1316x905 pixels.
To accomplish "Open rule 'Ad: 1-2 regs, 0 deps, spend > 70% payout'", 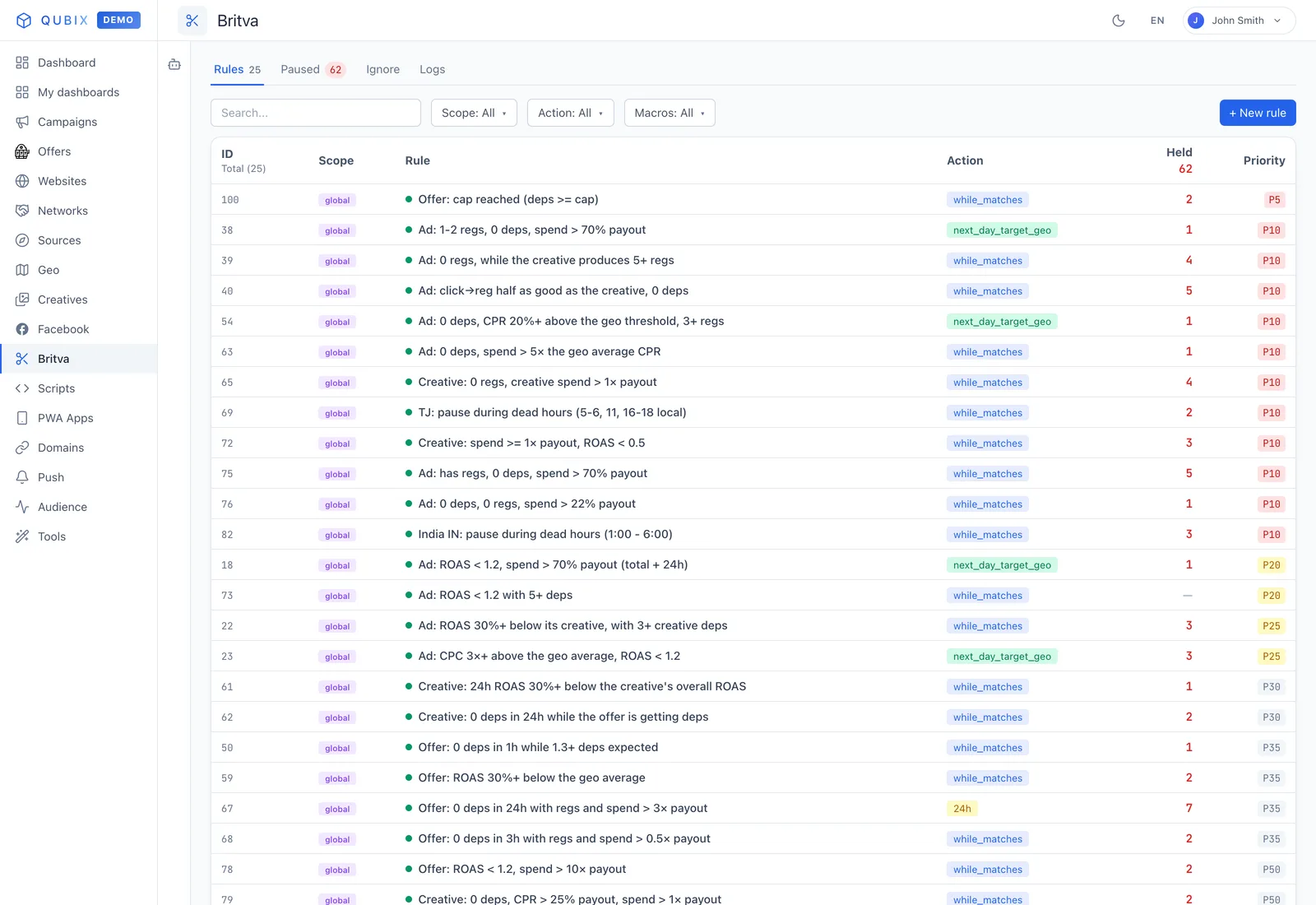I will tap(532, 230).
